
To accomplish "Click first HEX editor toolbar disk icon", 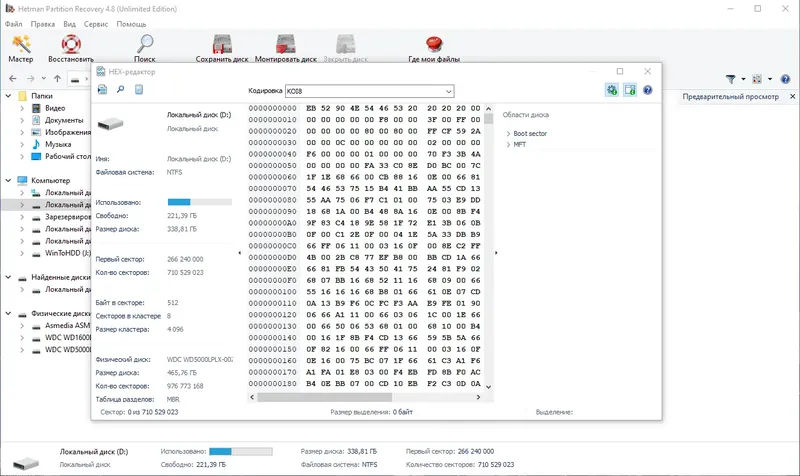I will pos(103,90).
